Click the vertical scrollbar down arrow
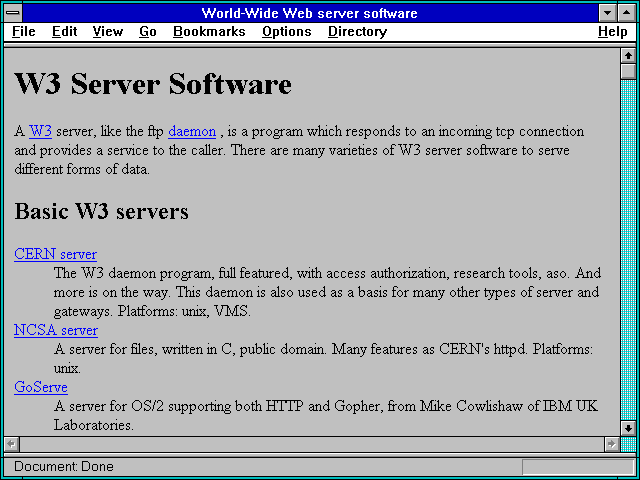 (x=628, y=428)
